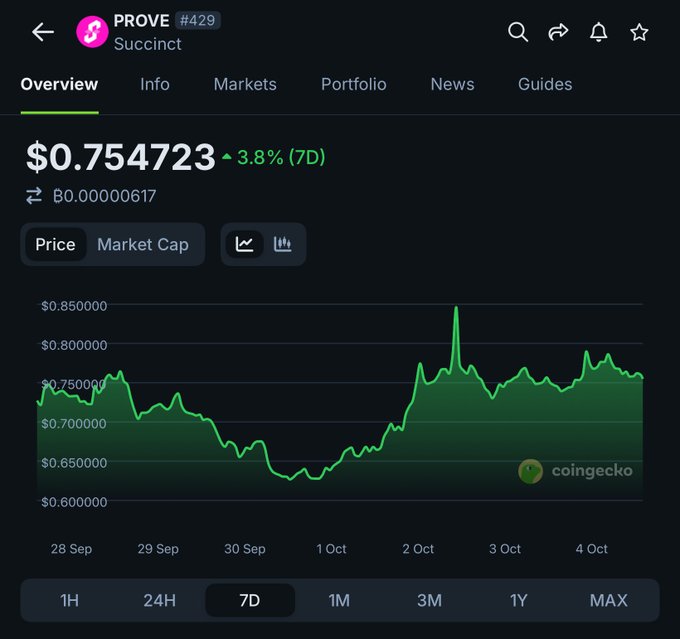The width and height of the screenshot is (680, 639).
Task: Choose the 1M time range
Action: point(339,600)
